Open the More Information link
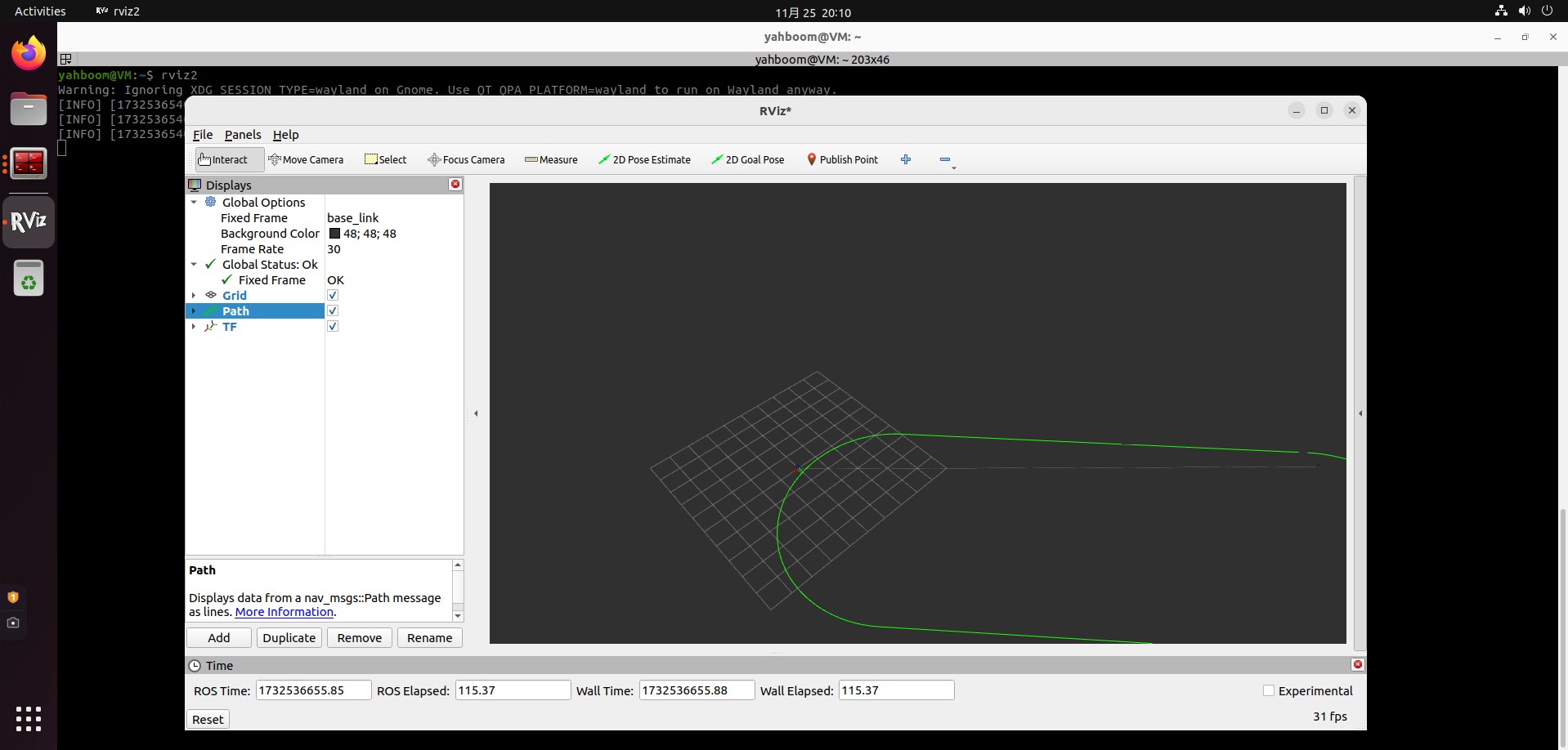The image size is (1568, 750). pyautogui.click(x=284, y=612)
